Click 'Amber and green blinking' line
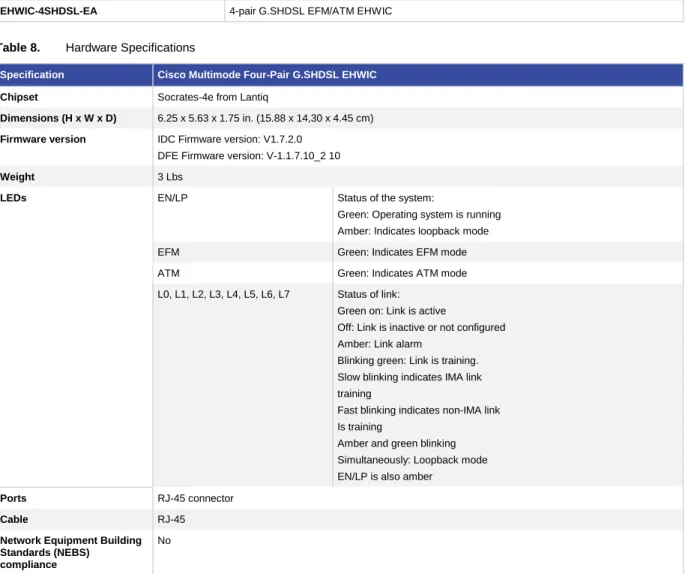The image size is (685, 574). (x=396, y=443)
